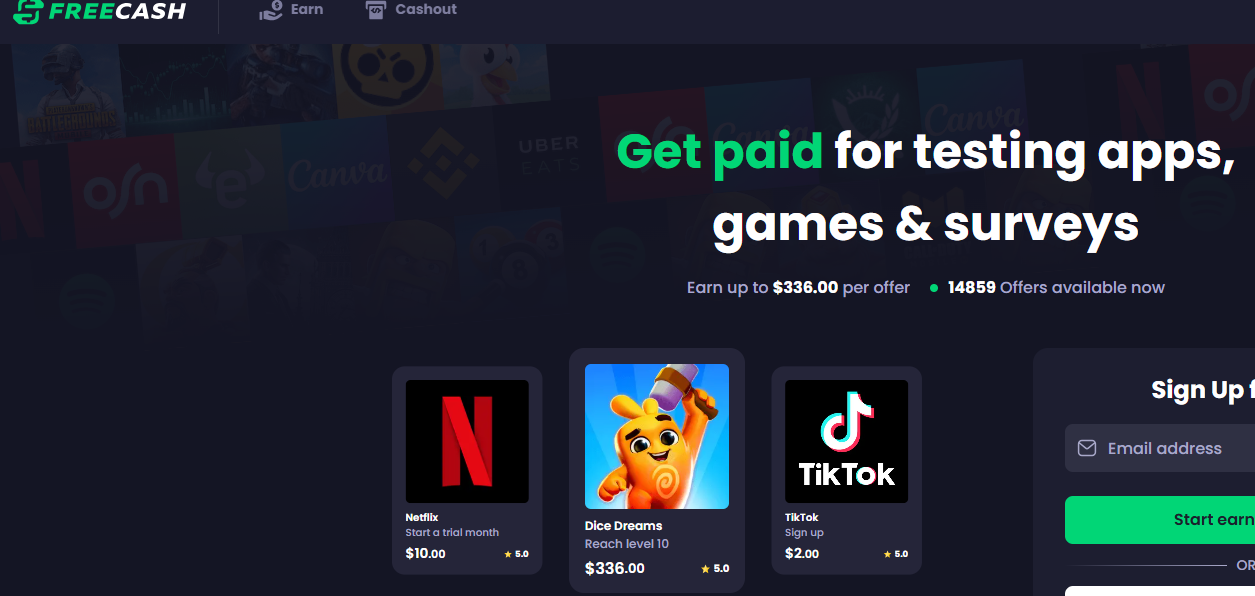Click the white sign-in button below OR
Image resolution: width=1255 pixels, height=596 pixels.
pyautogui.click(x=1160, y=591)
